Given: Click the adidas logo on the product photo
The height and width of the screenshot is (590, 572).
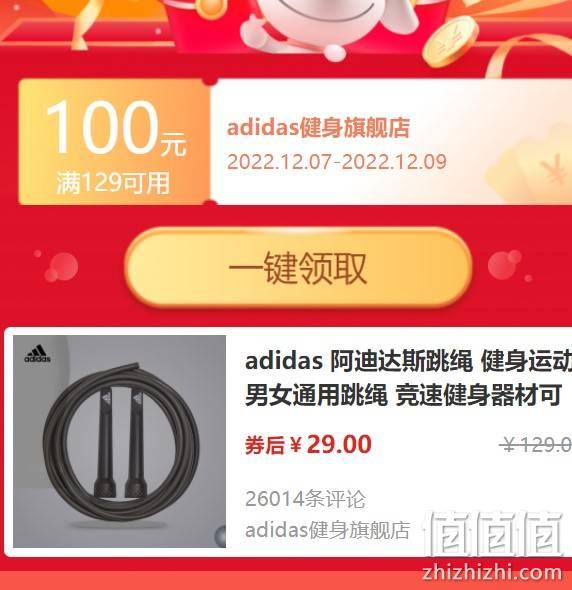Looking at the screenshot, I should (x=38, y=354).
